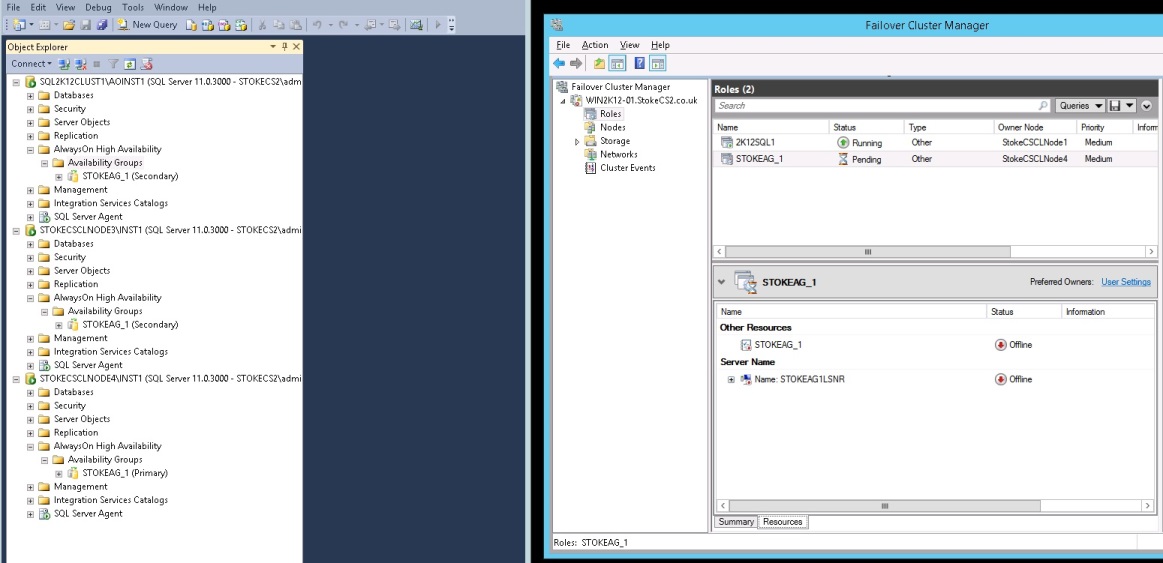1163x563 pixels.
Task: Pin the Object Explorer panel with auto-hide pushpin
Action: click(x=284, y=47)
